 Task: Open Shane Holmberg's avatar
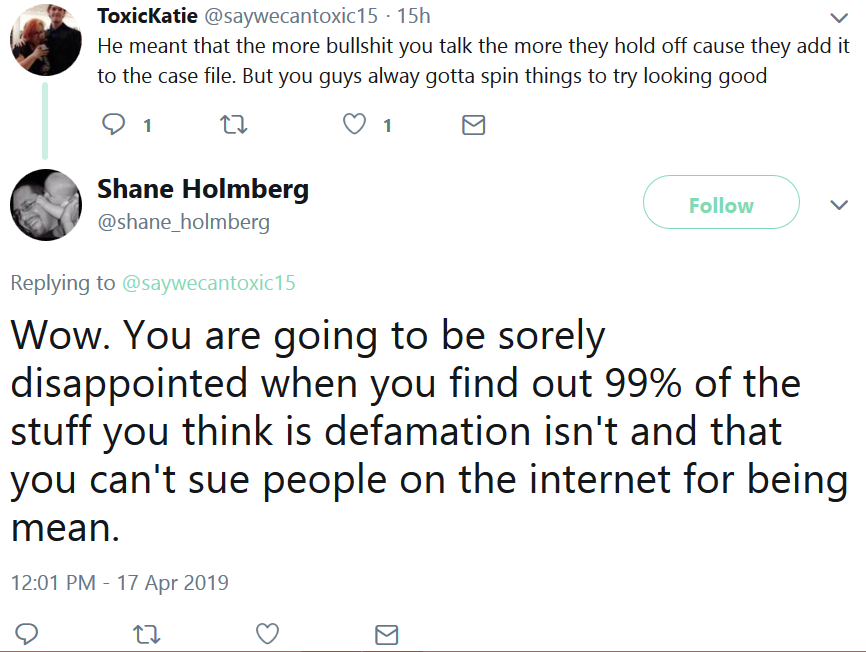46,205
